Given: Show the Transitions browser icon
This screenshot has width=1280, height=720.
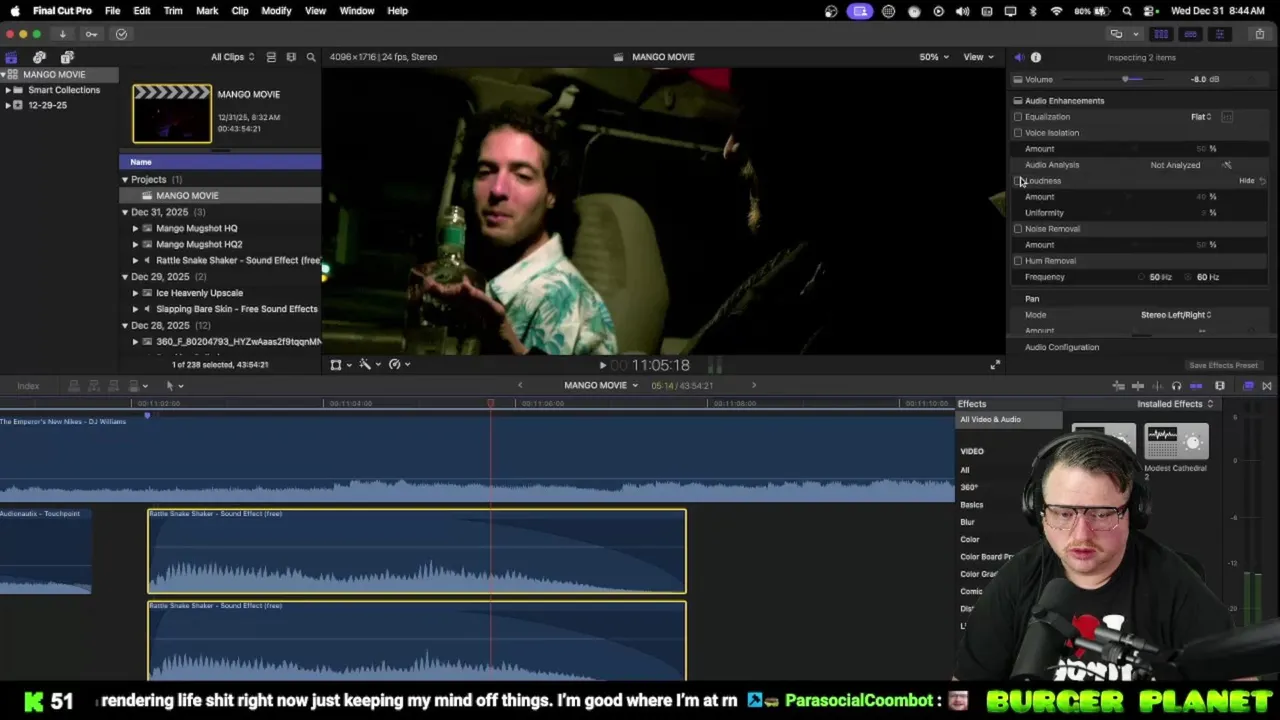Looking at the screenshot, I should coord(1267,386).
